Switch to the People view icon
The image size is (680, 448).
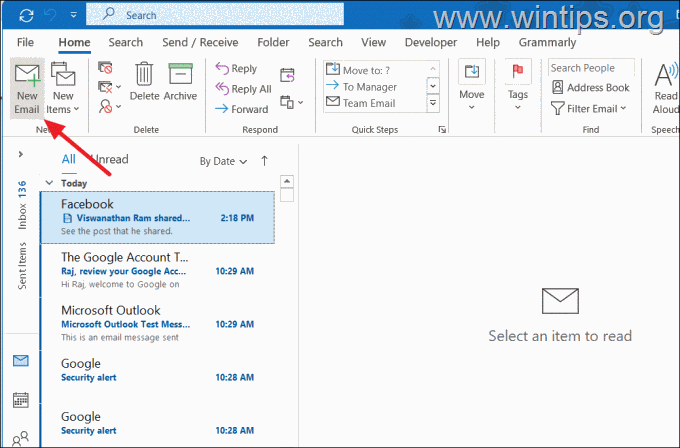(21, 438)
